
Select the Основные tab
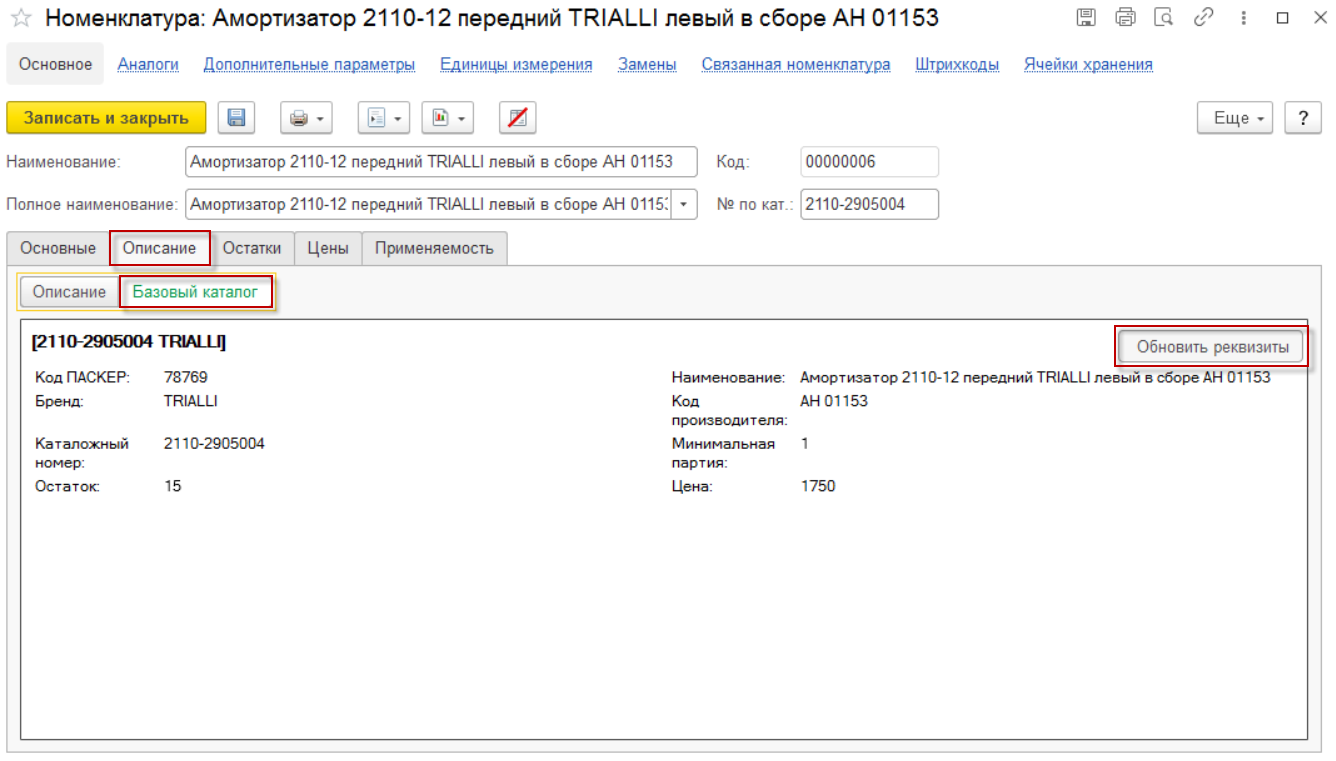[58, 248]
